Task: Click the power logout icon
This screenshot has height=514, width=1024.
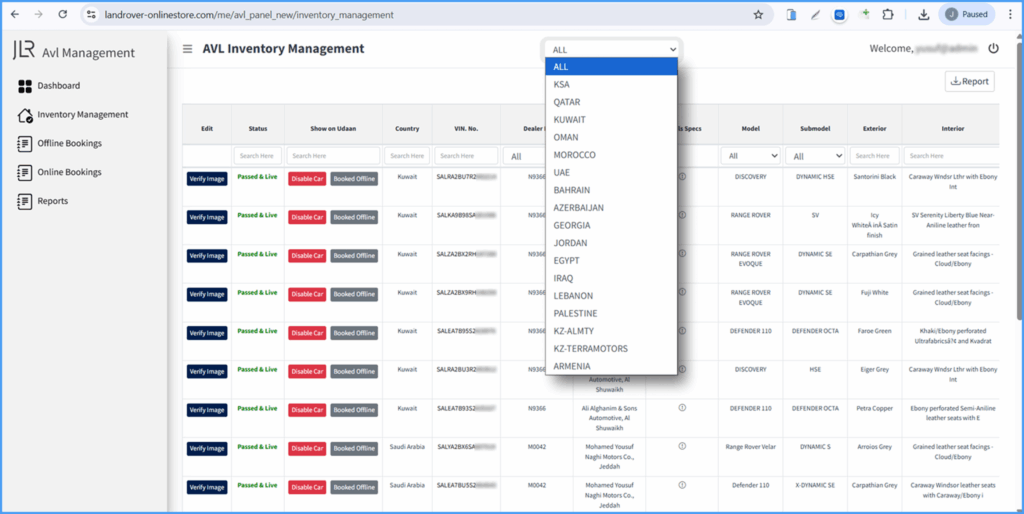Action: pos(993,49)
